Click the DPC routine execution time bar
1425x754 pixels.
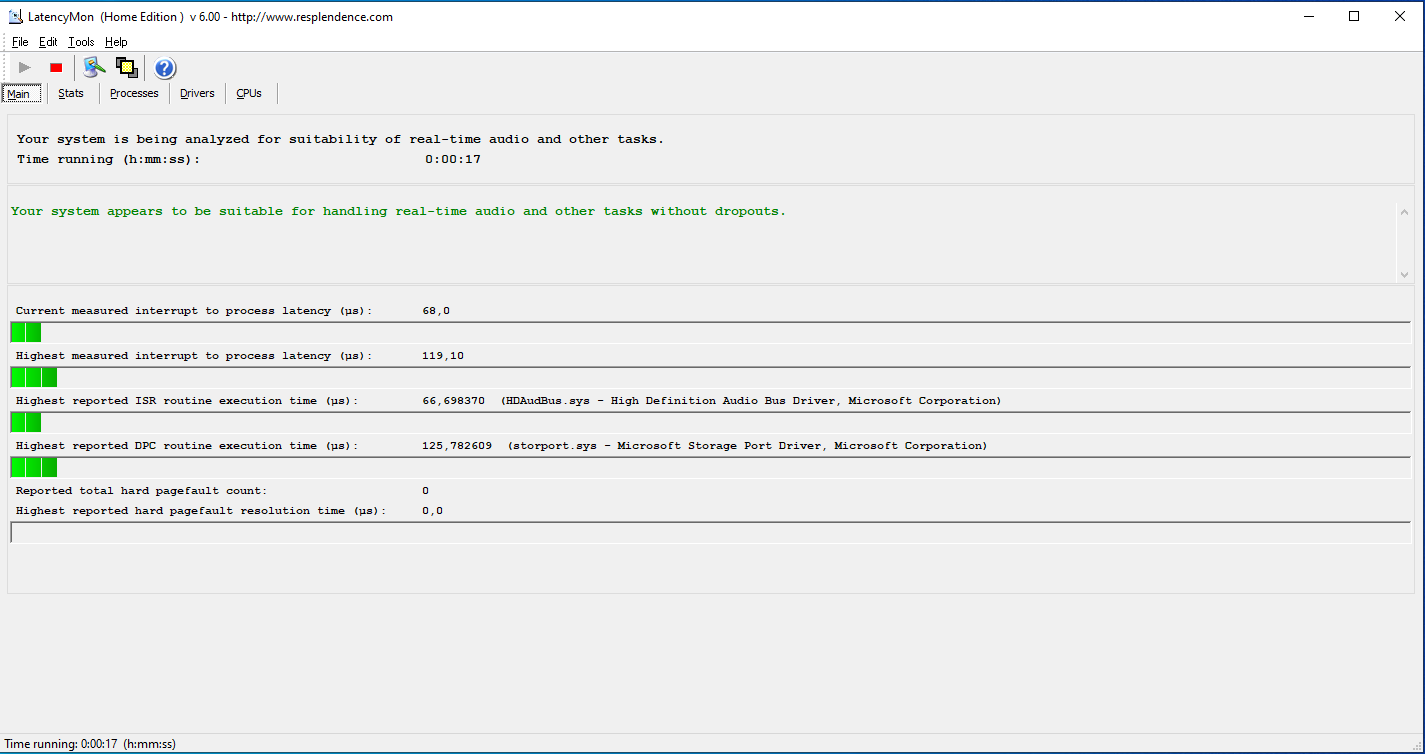tap(711, 467)
